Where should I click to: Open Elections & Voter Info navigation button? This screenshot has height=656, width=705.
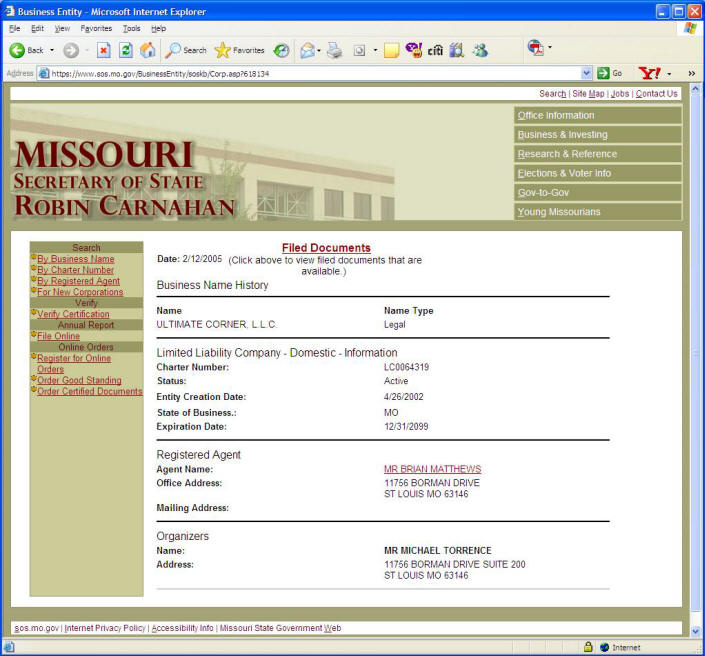coord(598,173)
